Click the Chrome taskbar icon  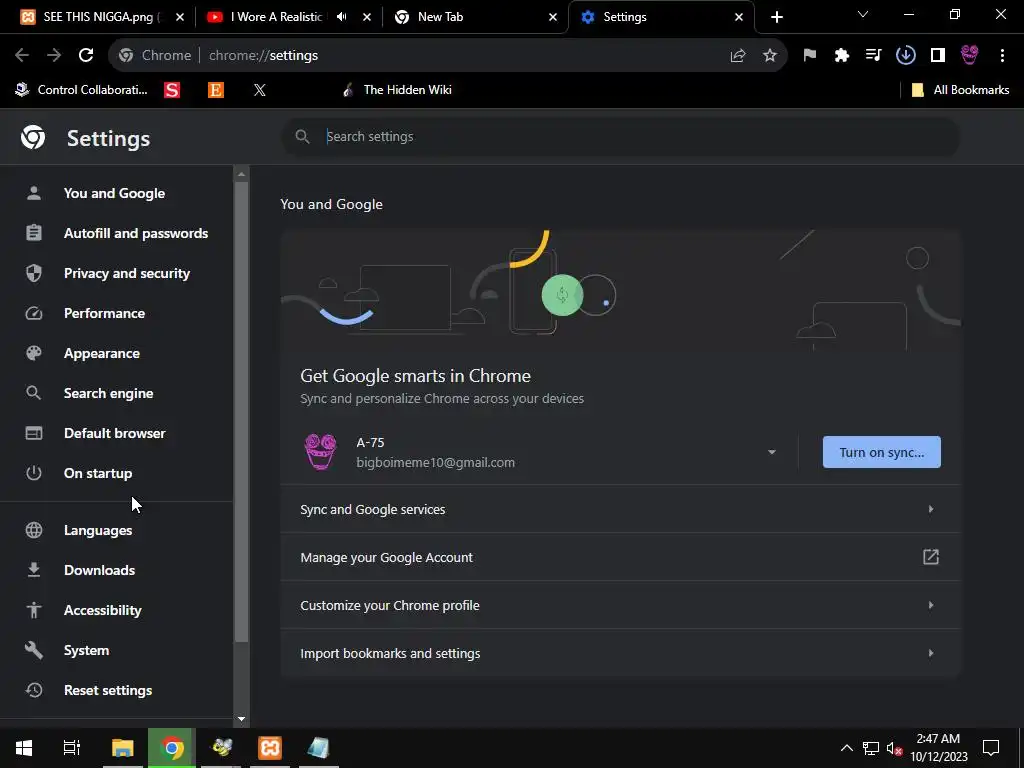172,748
